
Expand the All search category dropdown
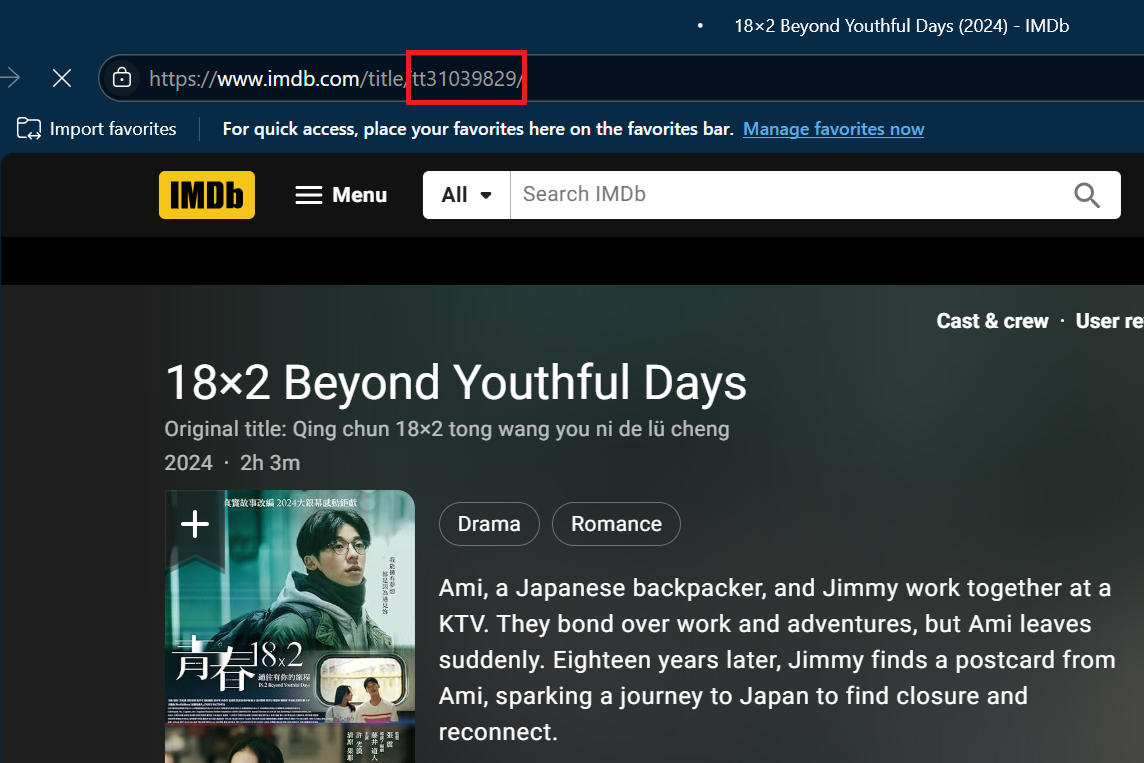pos(467,195)
